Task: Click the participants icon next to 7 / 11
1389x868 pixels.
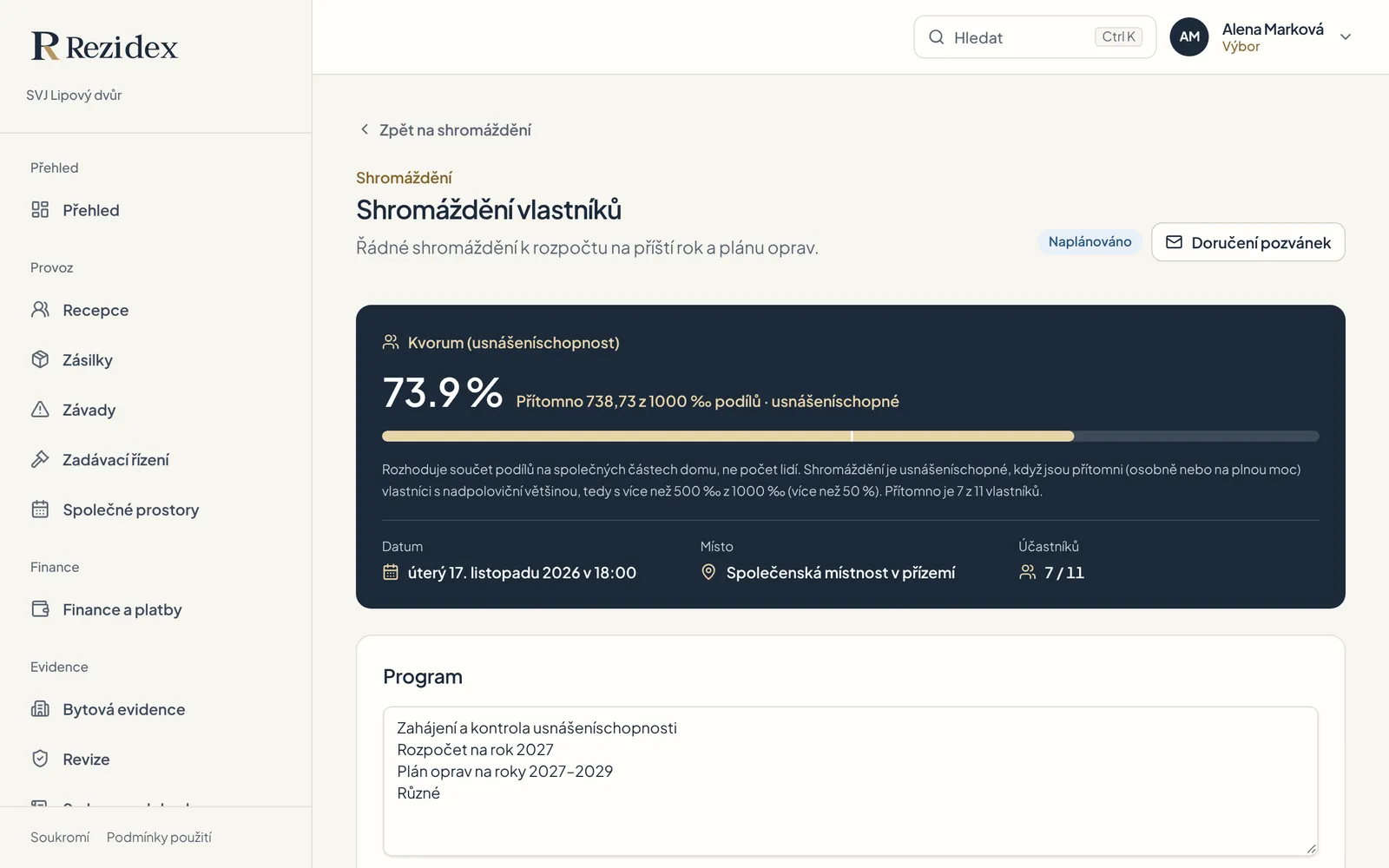Action: (1027, 572)
